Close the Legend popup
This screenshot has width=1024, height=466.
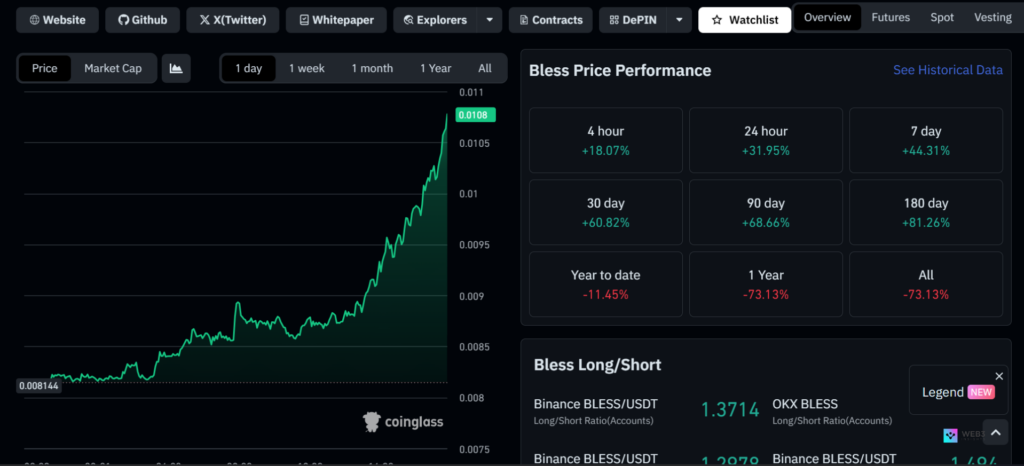(x=999, y=376)
